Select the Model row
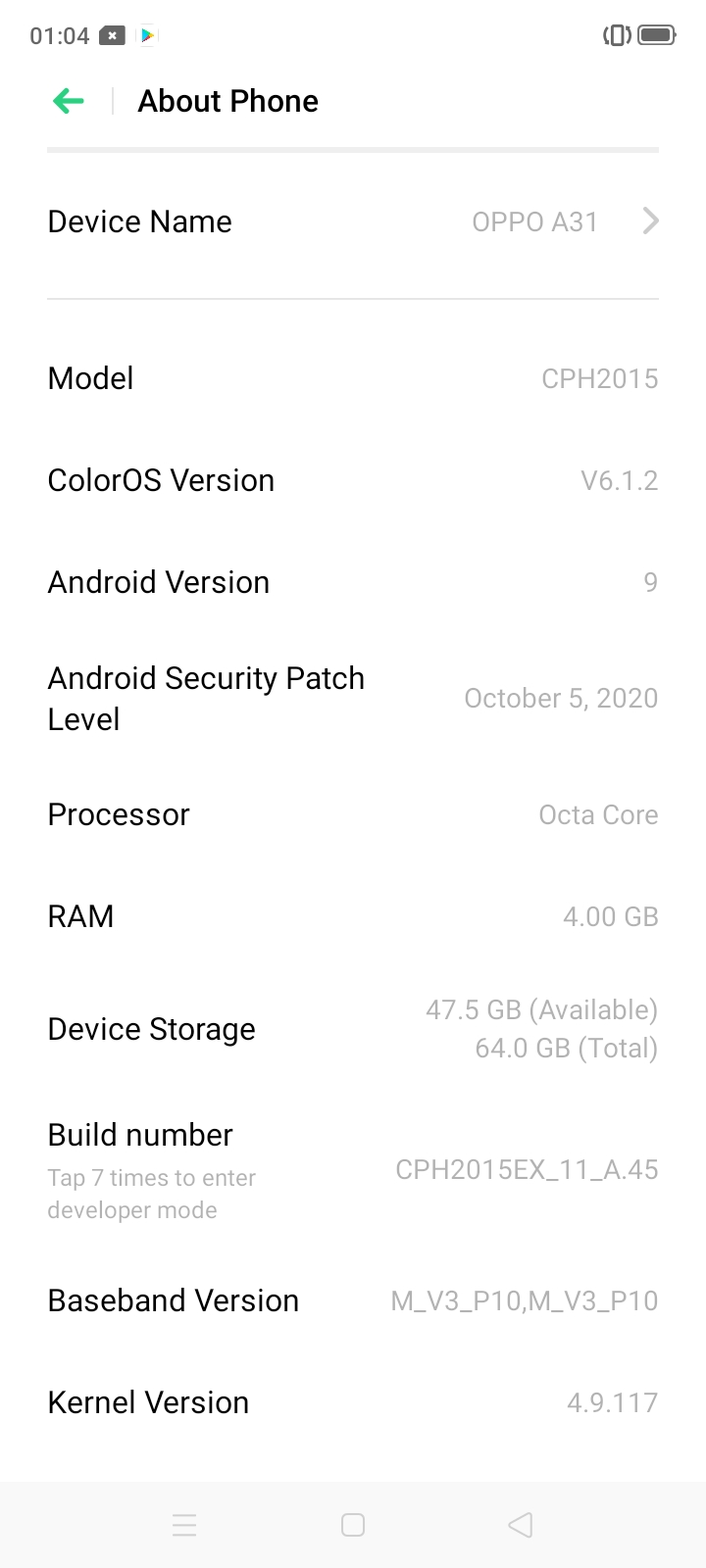 tap(353, 378)
